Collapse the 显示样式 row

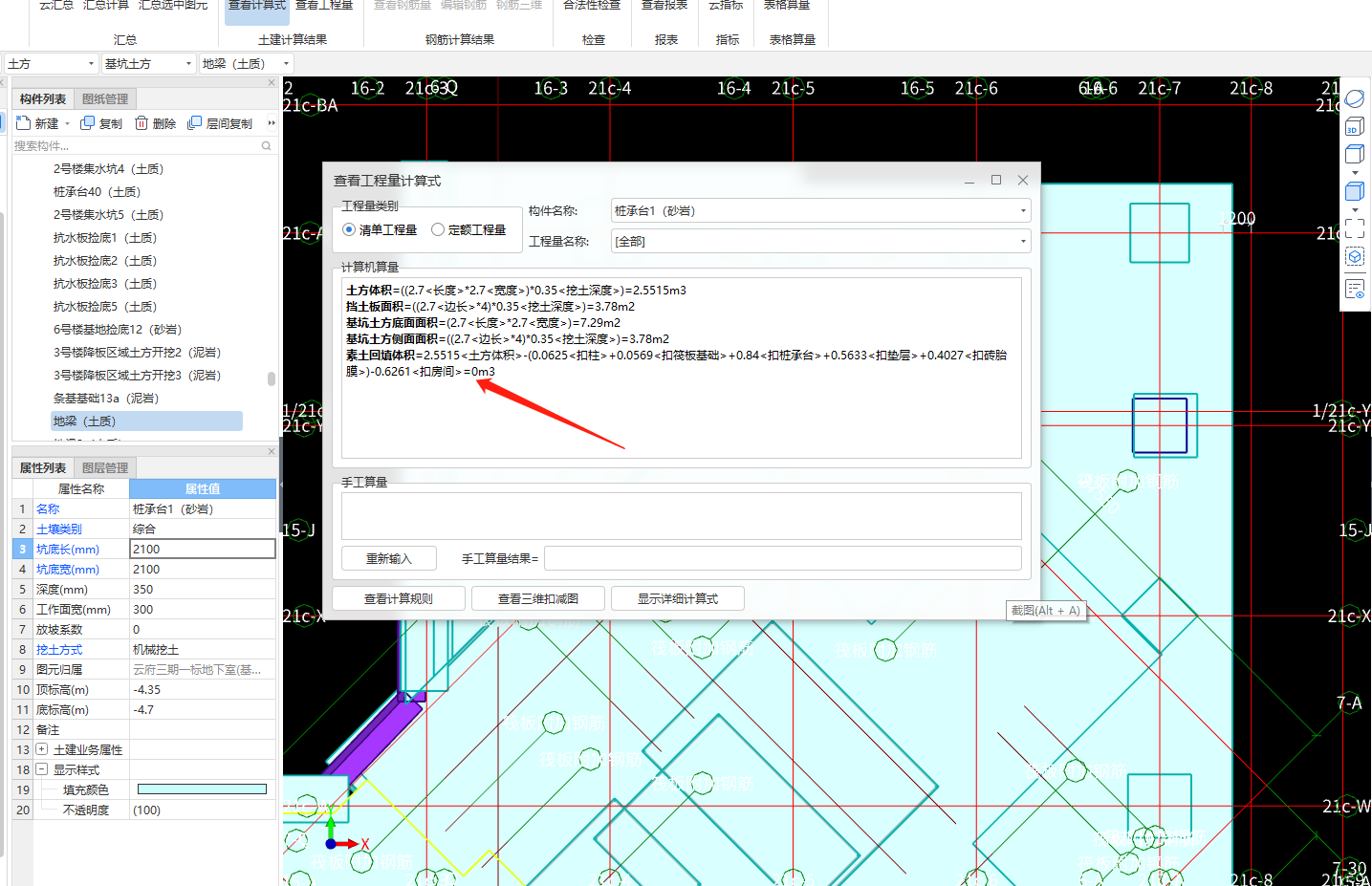pyautogui.click(x=42, y=769)
